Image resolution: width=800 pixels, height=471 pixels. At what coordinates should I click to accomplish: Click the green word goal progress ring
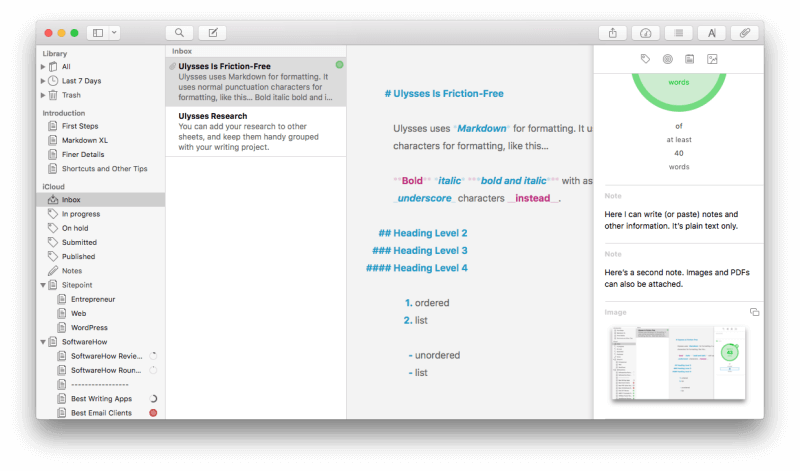click(x=679, y=92)
